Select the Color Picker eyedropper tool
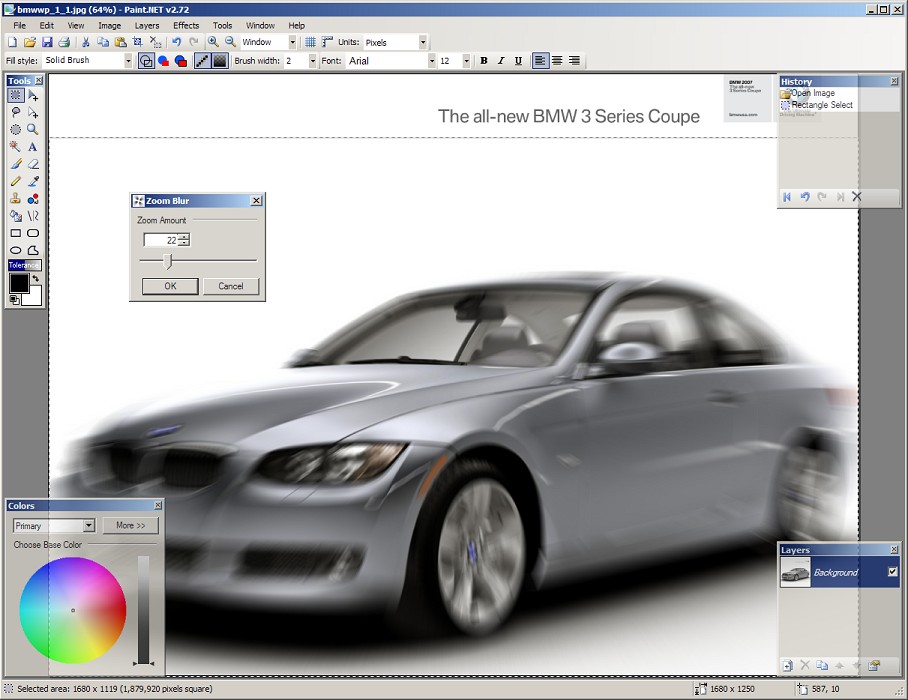 tap(33, 182)
